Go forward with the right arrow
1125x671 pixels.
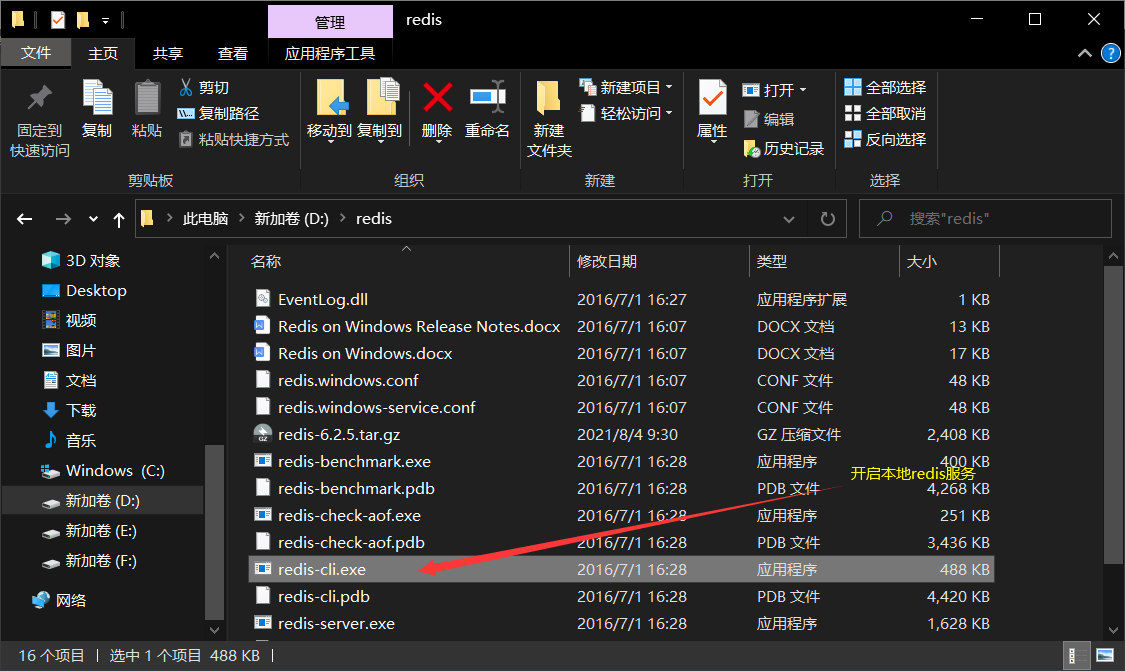[x=63, y=219]
